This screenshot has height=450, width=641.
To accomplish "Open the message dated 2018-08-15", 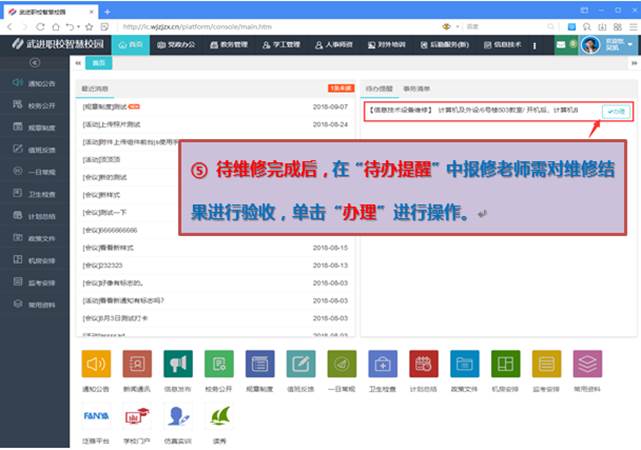I will pos(215,248).
